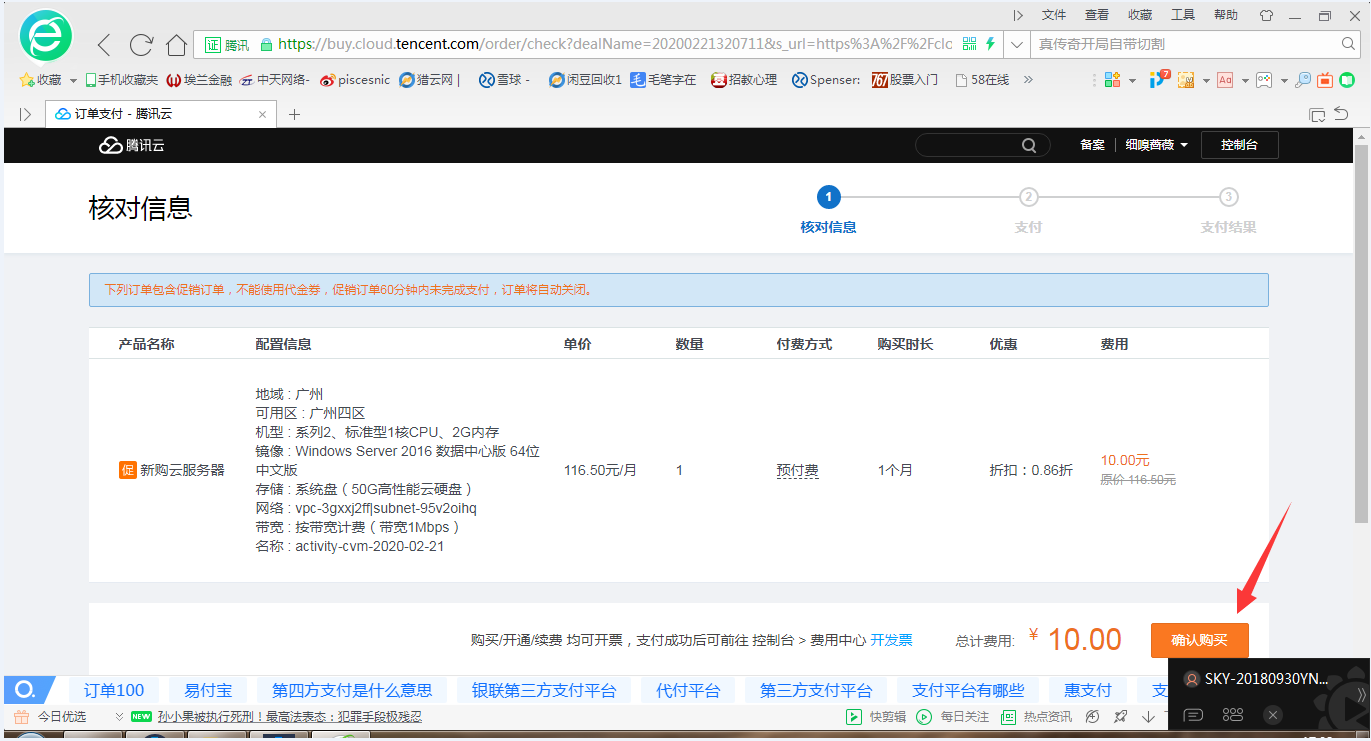Open the browser home page icon
Screen dimensions: 1371x741
(176, 44)
